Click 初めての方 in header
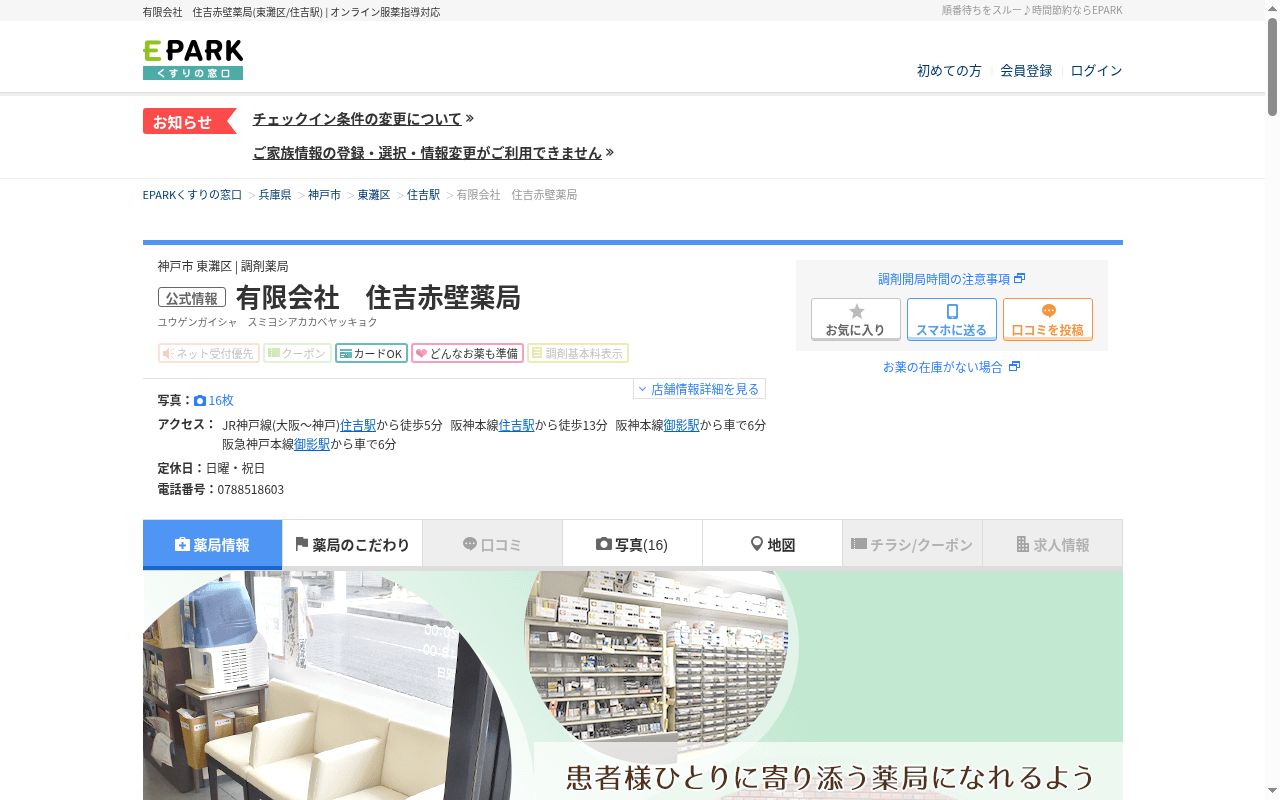This screenshot has height=800, width=1280. 949,71
